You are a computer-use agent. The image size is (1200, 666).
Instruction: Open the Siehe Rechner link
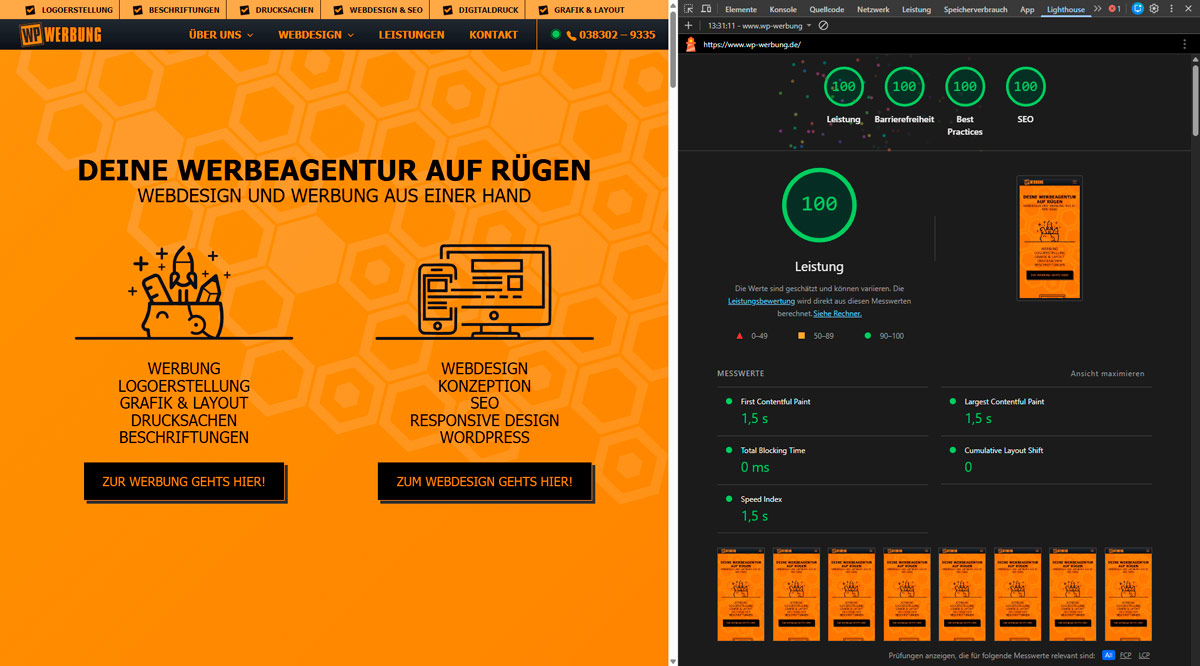pos(837,313)
